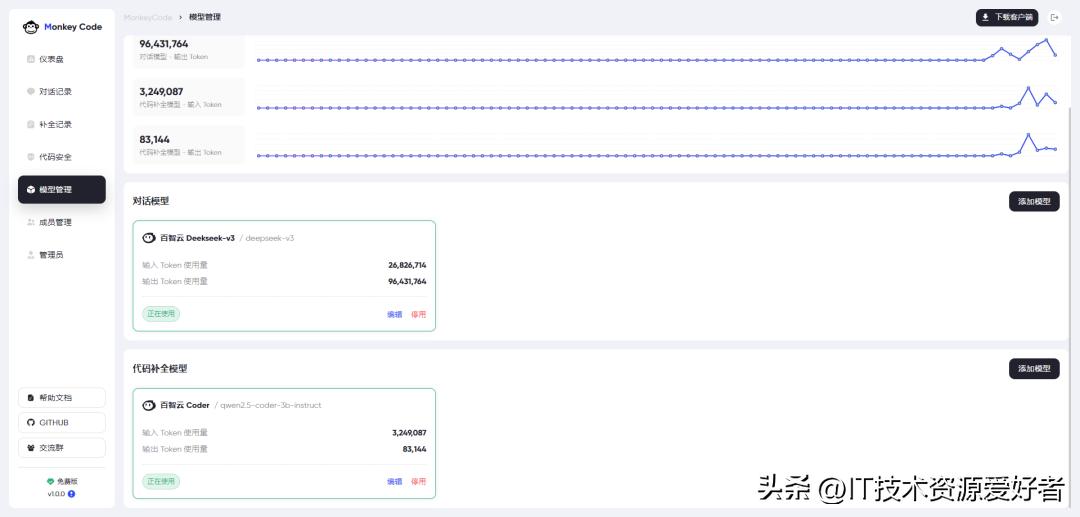Click the v1.0.0 version info icon

click(x=72, y=494)
